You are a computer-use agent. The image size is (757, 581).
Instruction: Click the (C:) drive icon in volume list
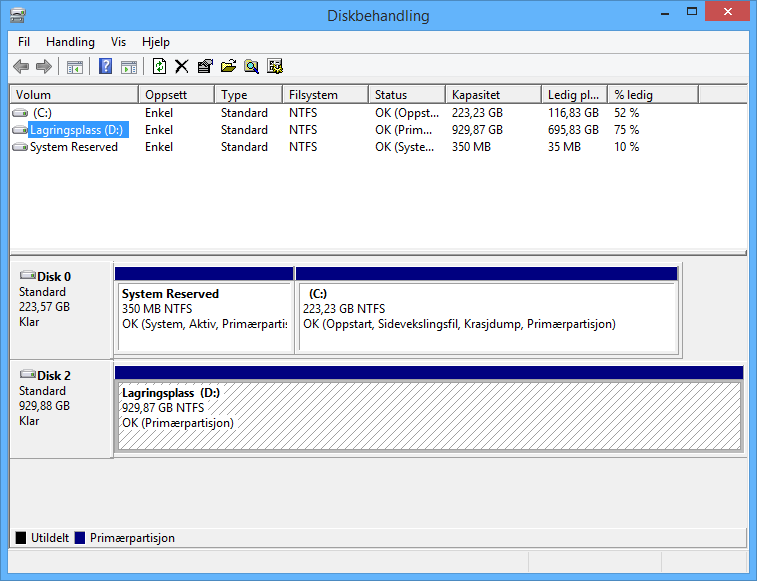click(x=20, y=113)
